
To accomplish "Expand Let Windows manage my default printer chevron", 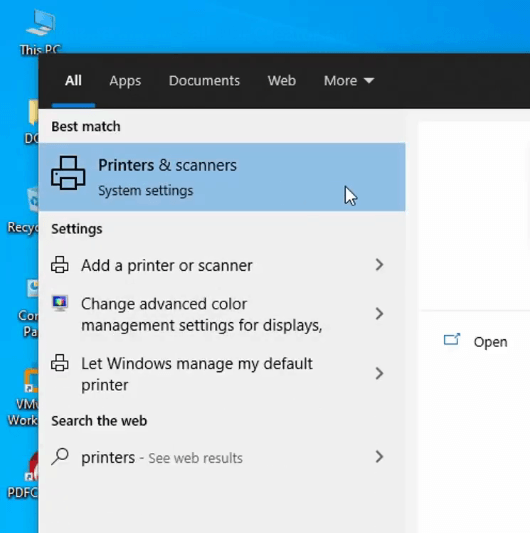I will 379,373.
